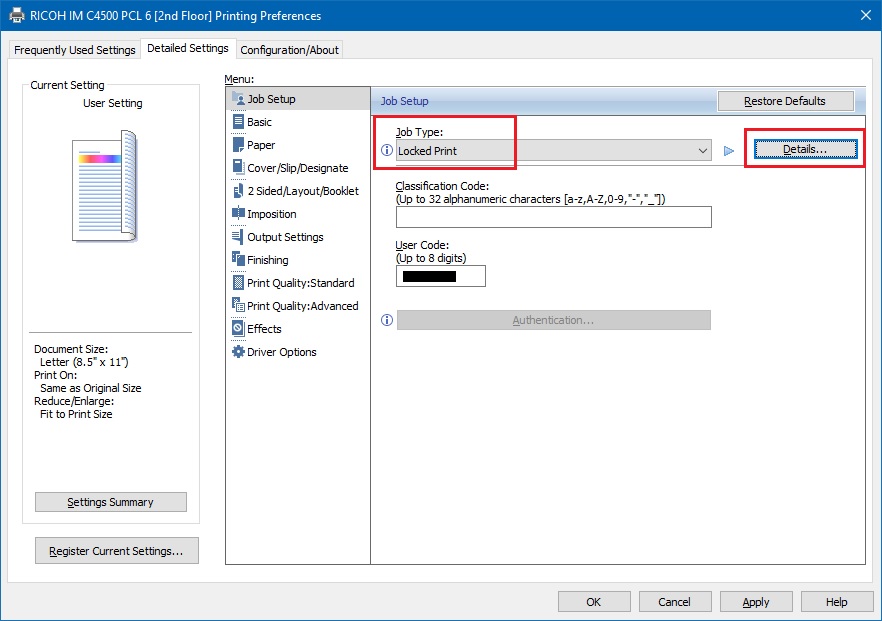Click the User Code input field
The height and width of the screenshot is (621, 882).
[440, 276]
